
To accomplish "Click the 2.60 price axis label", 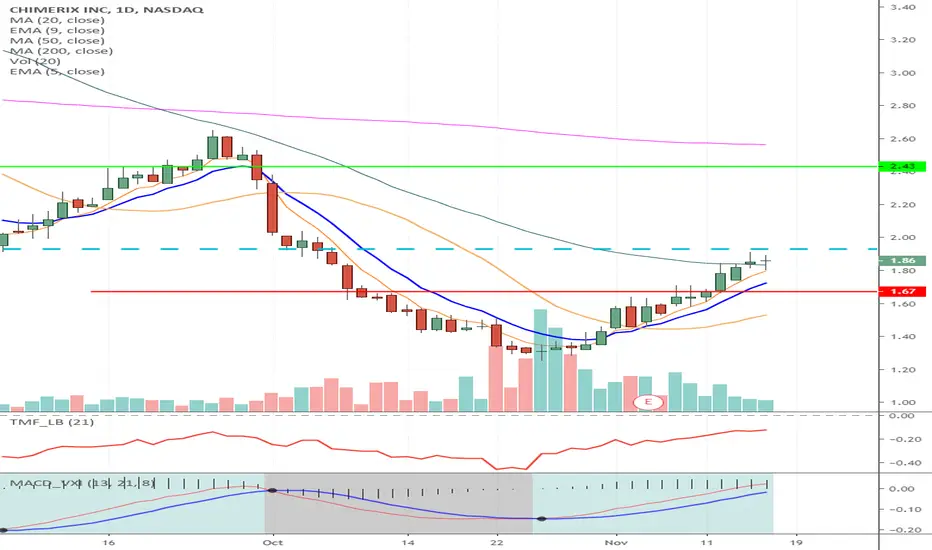I will [x=902, y=139].
